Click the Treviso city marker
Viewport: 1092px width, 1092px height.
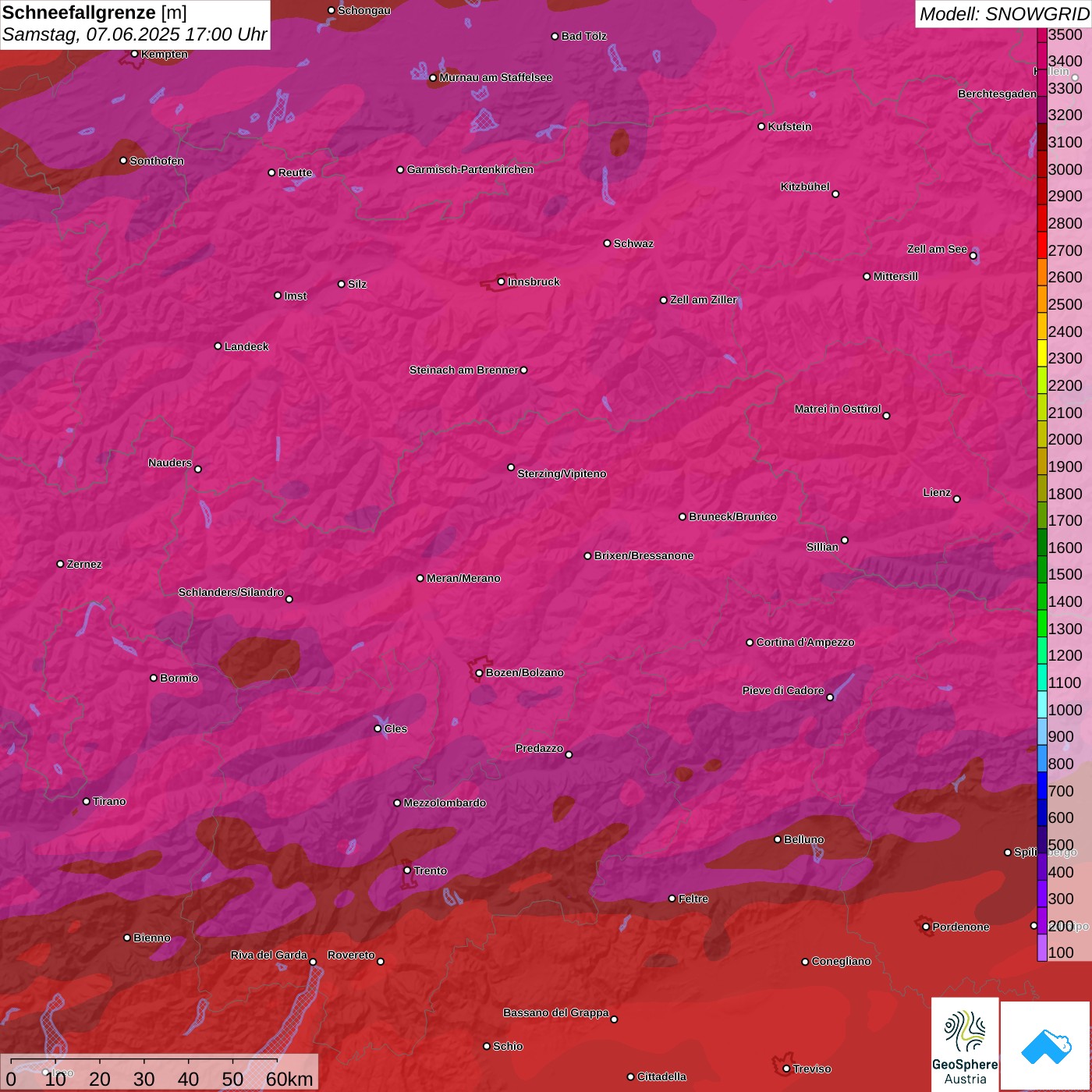(x=786, y=1069)
